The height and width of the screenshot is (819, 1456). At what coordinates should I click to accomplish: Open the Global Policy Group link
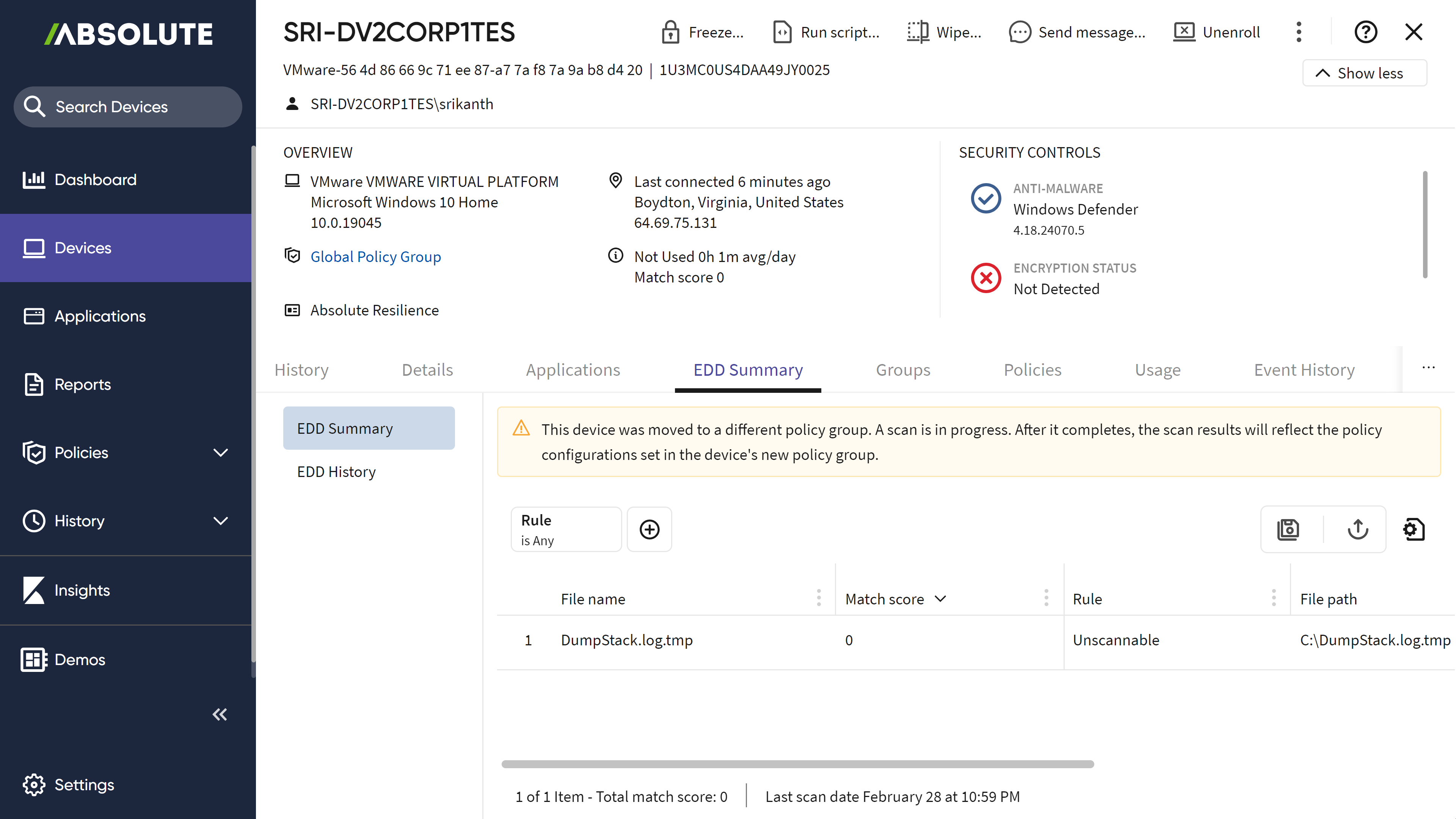pyautogui.click(x=375, y=257)
